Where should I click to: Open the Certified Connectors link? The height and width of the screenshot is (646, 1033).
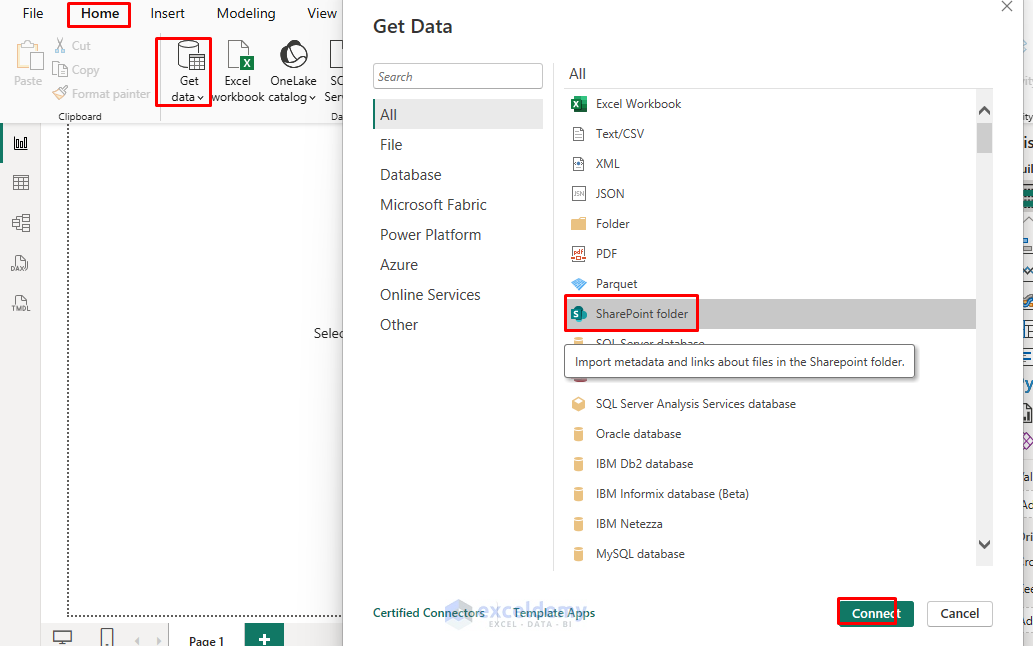[429, 613]
